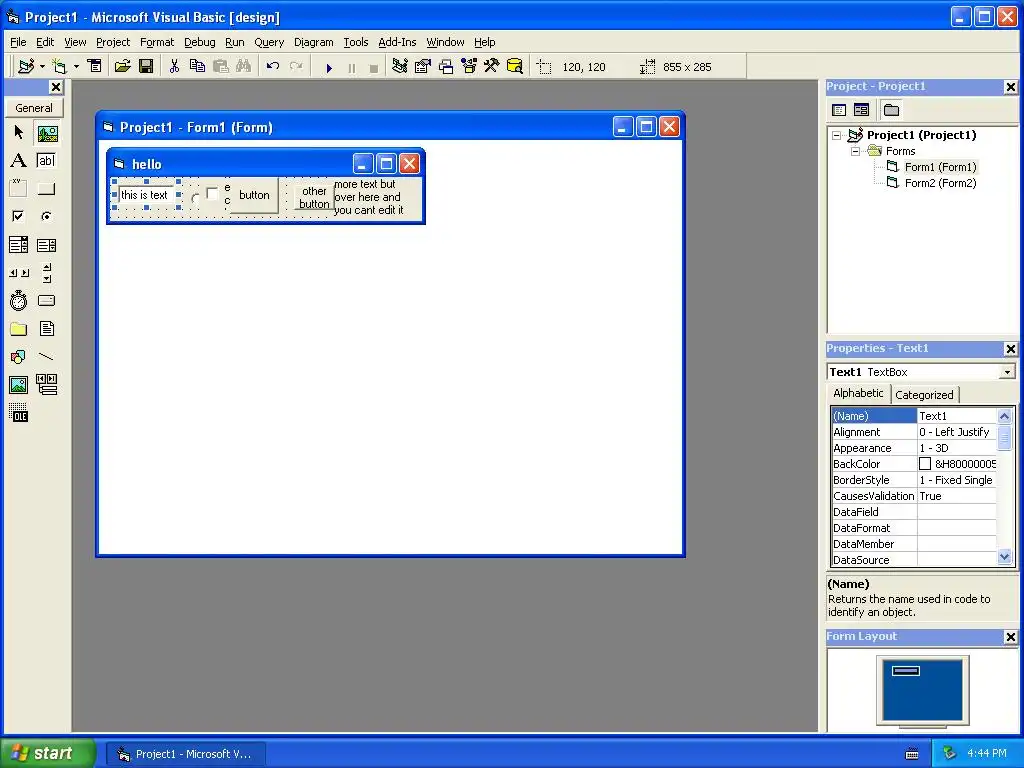Open the Object Browser from the toolbar
This screenshot has height=768, width=1024.
click(469, 66)
